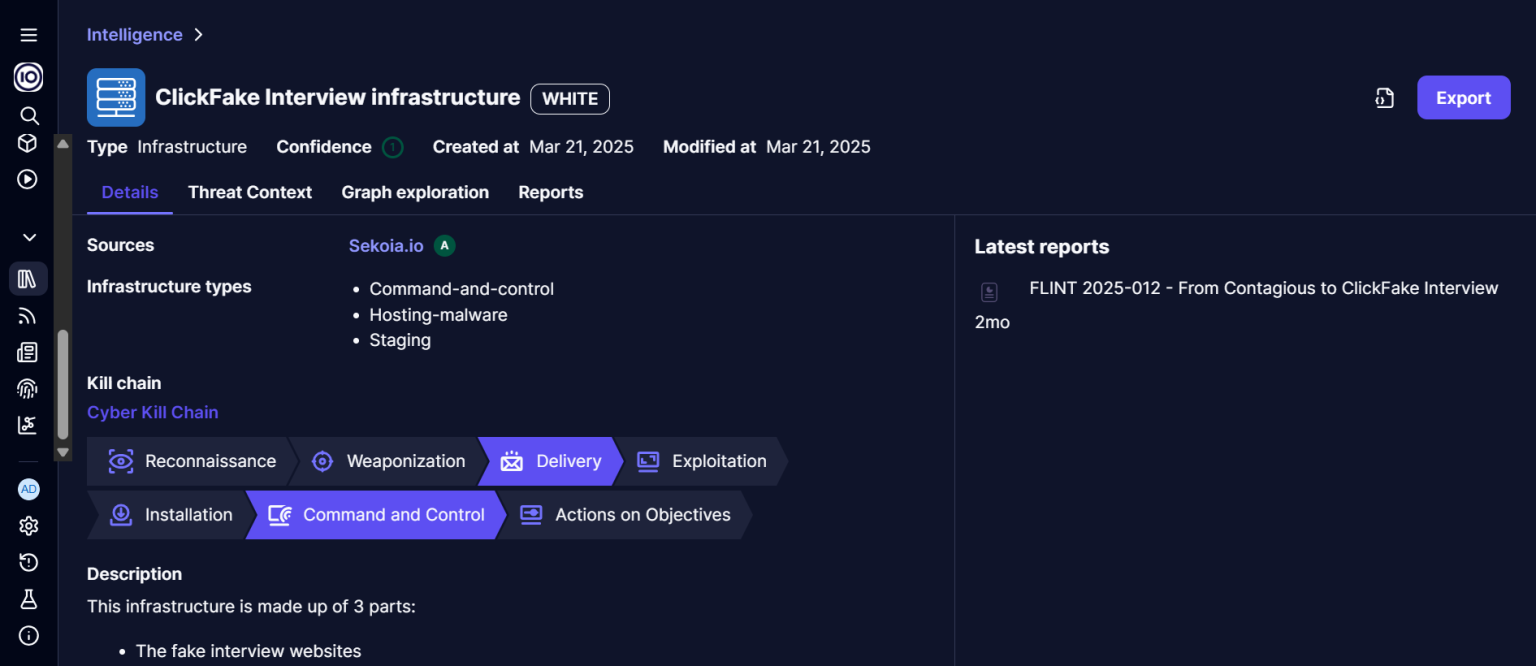The image size is (1536, 666).
Task: Open the hamburger menu in sidebar
Action: (x=28, y=35)
